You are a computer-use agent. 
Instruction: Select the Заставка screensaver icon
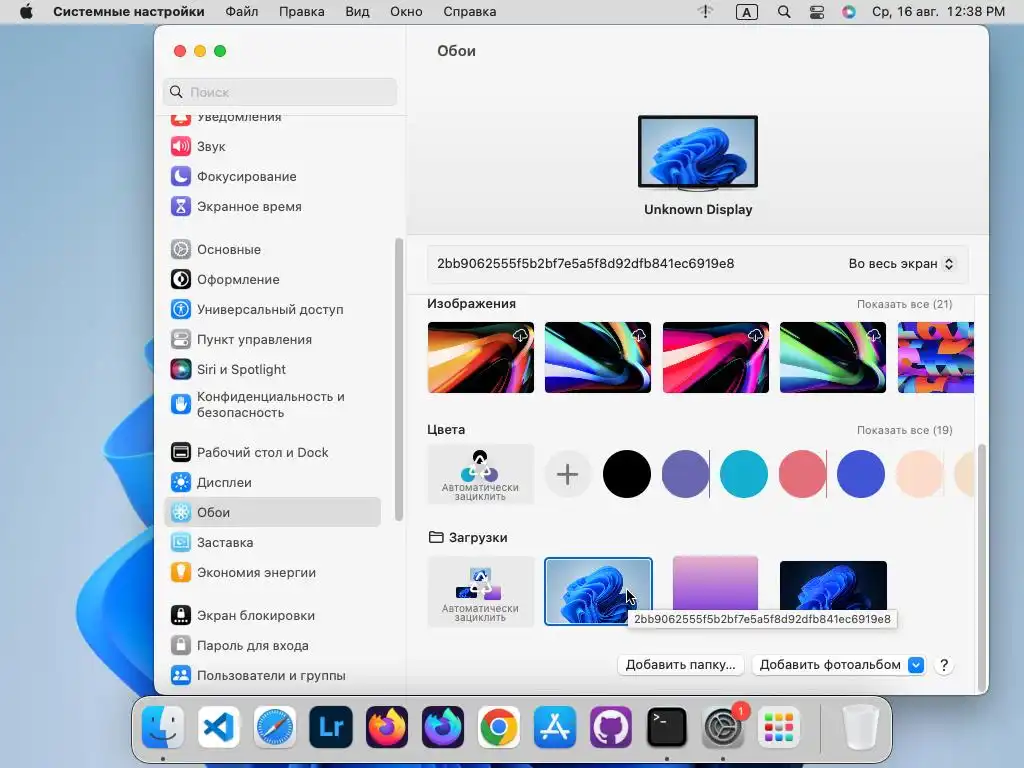click(181, 542)
